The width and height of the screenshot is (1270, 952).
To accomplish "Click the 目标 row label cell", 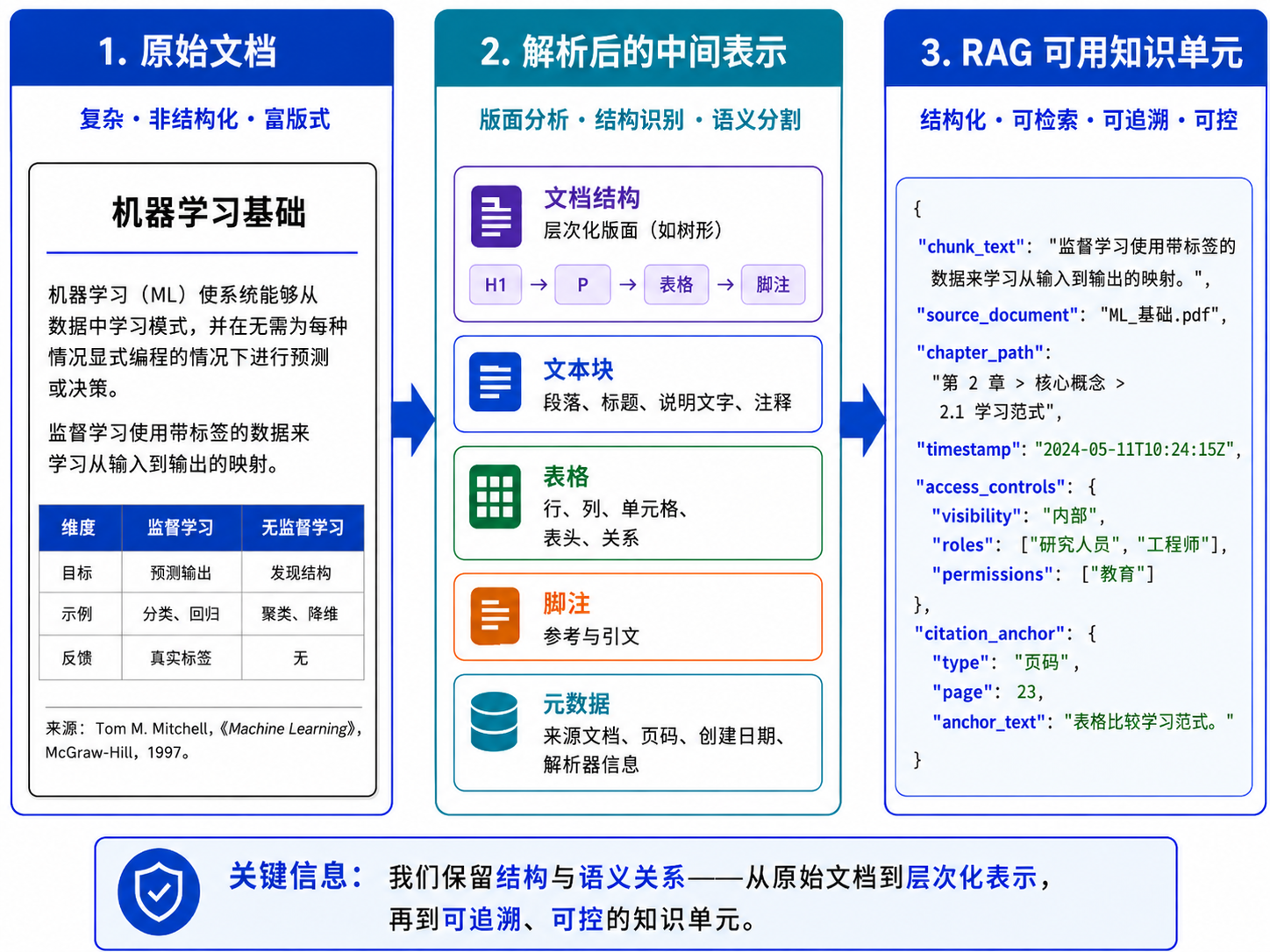I will tap(80, 572).
